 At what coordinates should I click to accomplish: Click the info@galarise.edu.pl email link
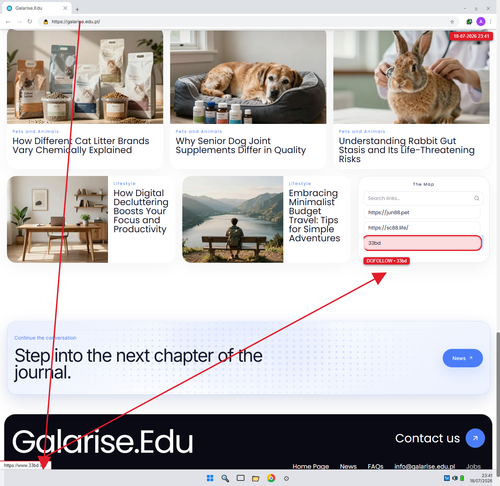(425, 466)
